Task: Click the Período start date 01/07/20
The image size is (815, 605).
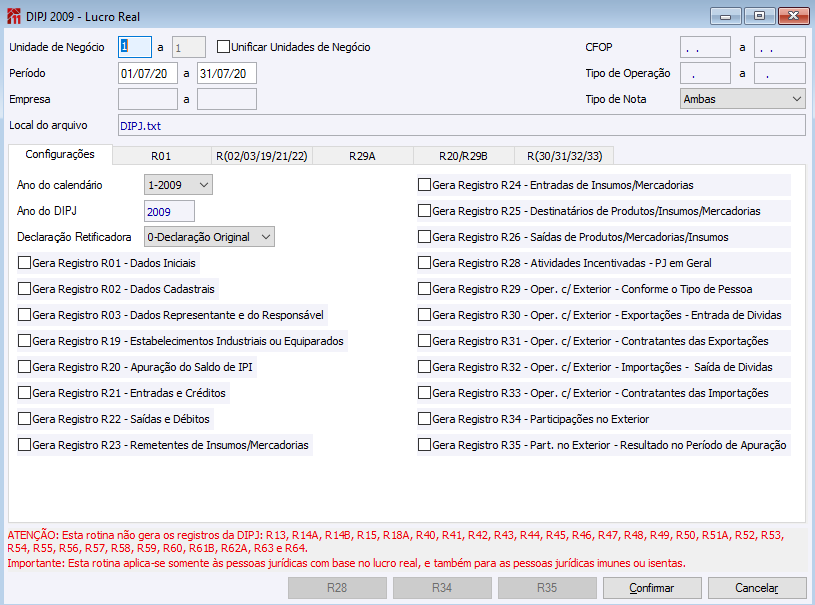Action: (x=148, y=73)
